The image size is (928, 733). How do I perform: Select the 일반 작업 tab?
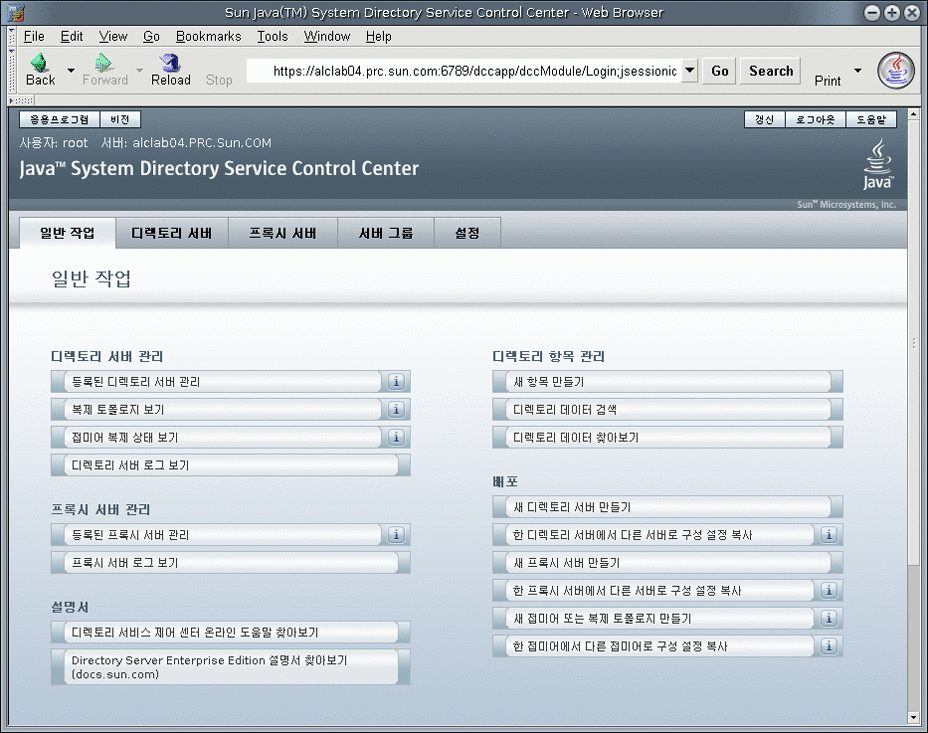point(67,233)
